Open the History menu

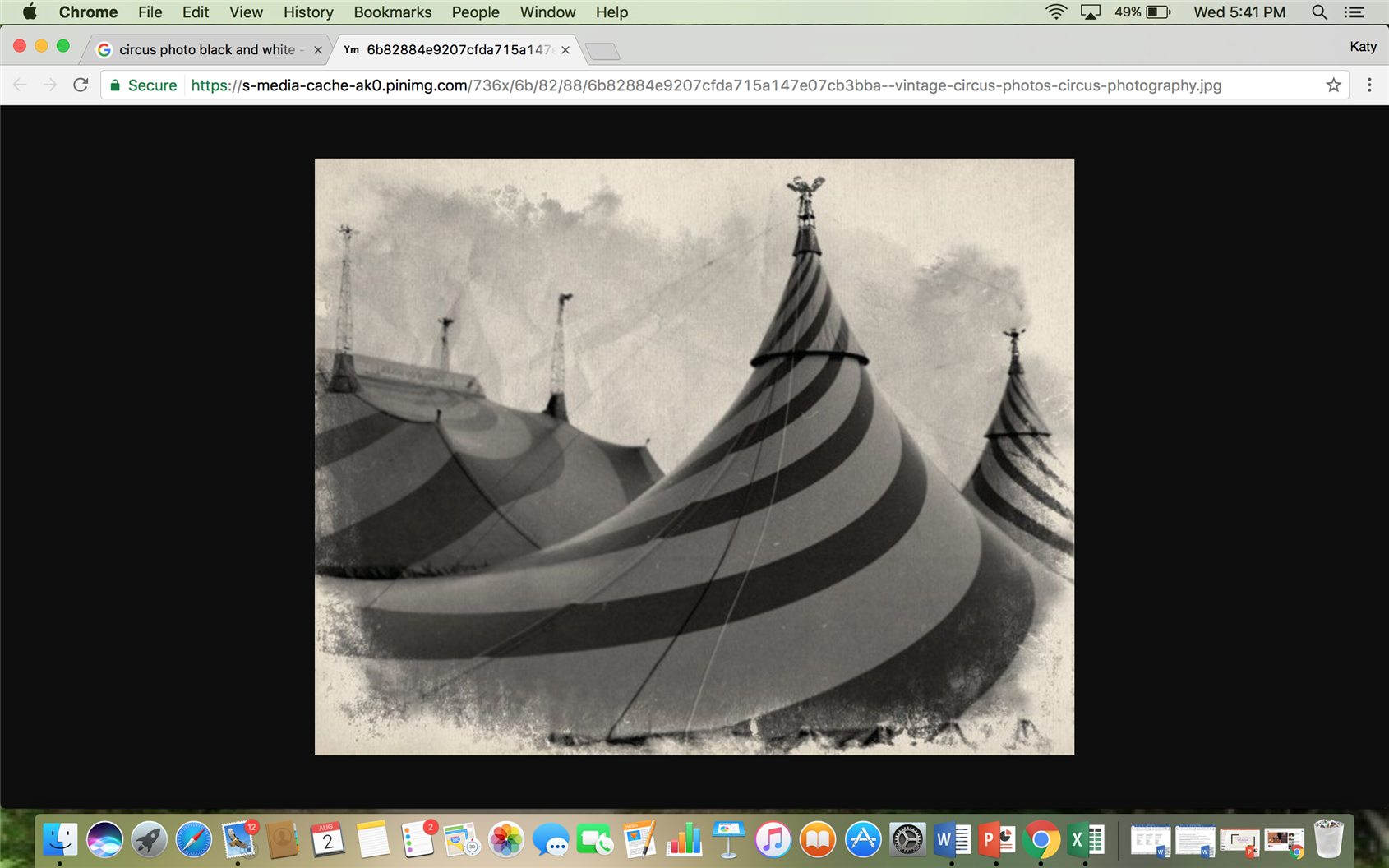coord(308,12)
